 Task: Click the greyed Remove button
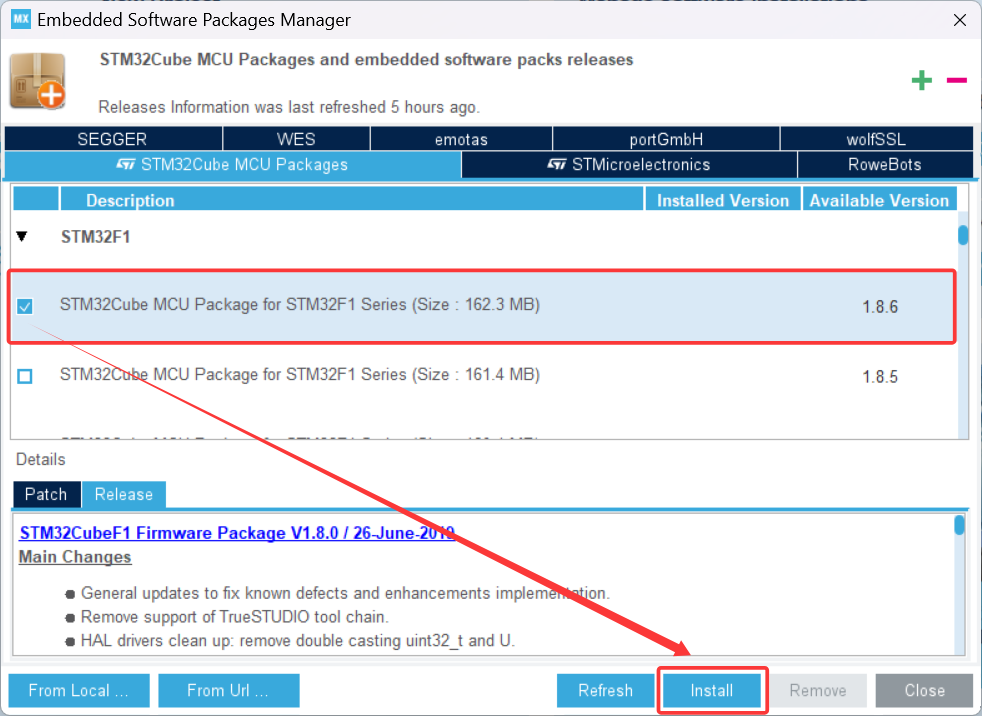(x=818, y=690)
